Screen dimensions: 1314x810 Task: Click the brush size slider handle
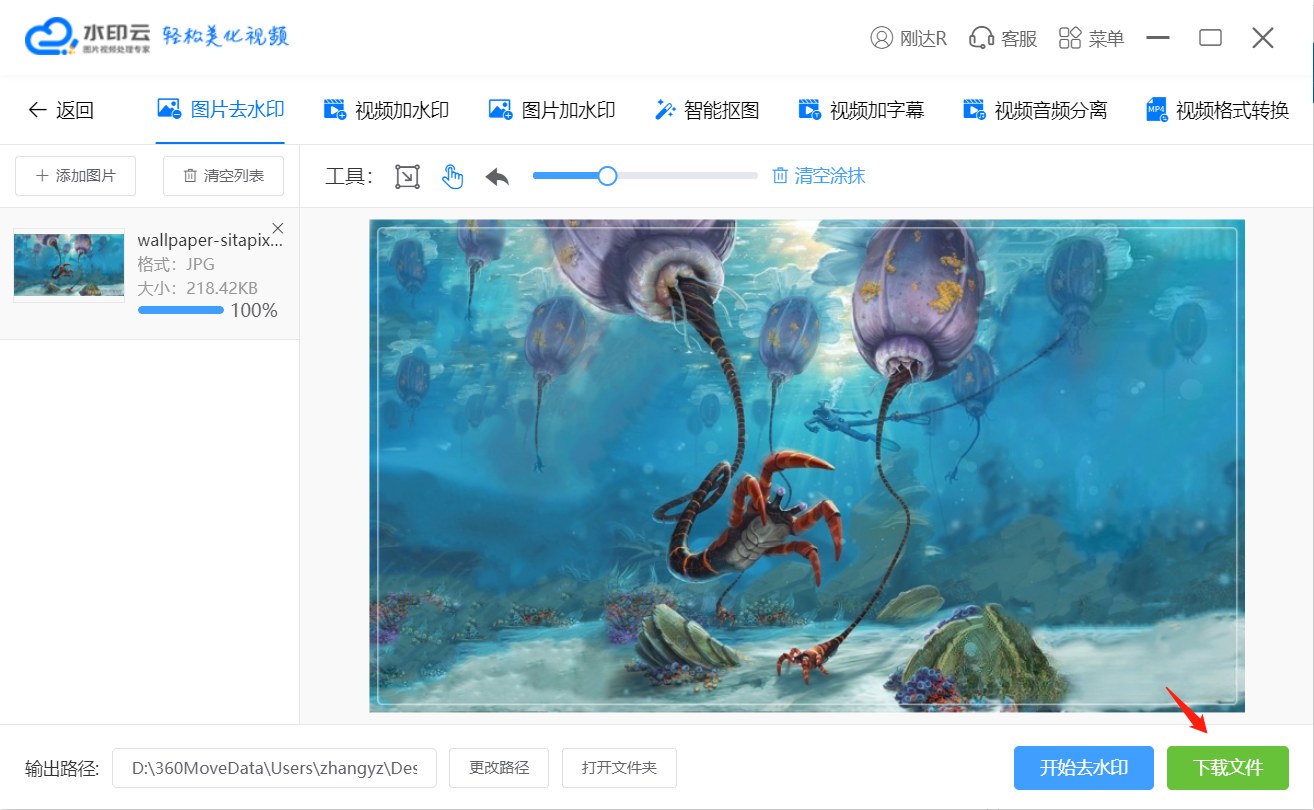(607, 176)
